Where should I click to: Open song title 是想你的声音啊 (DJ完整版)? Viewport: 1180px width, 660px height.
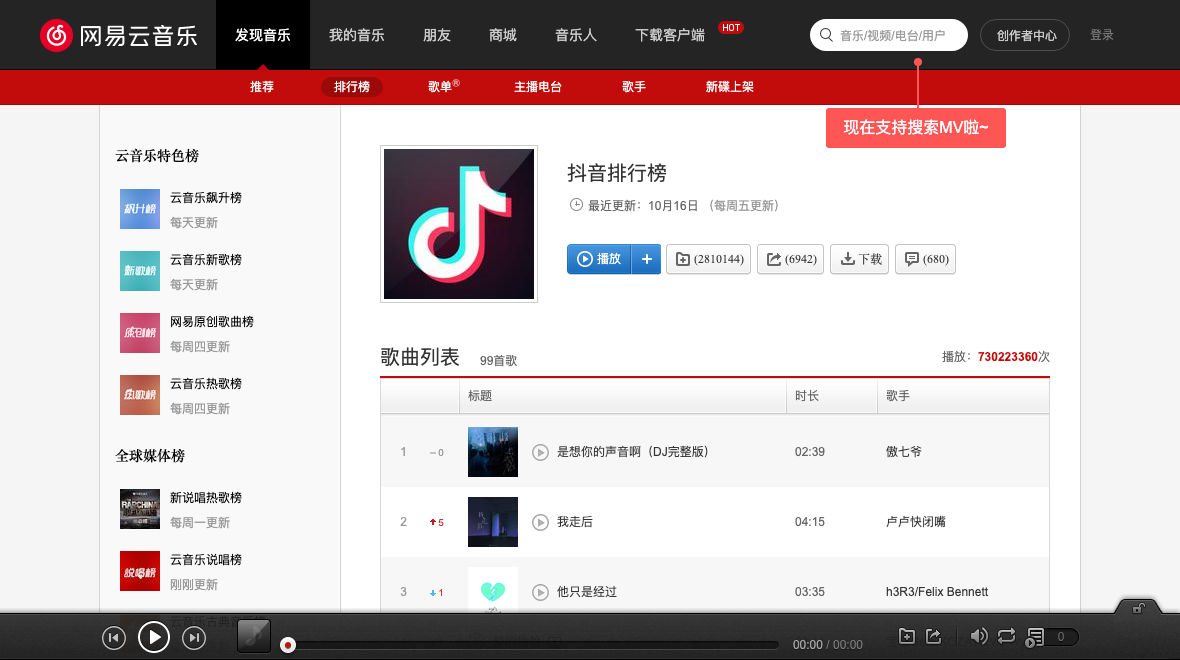click(632, 452)
